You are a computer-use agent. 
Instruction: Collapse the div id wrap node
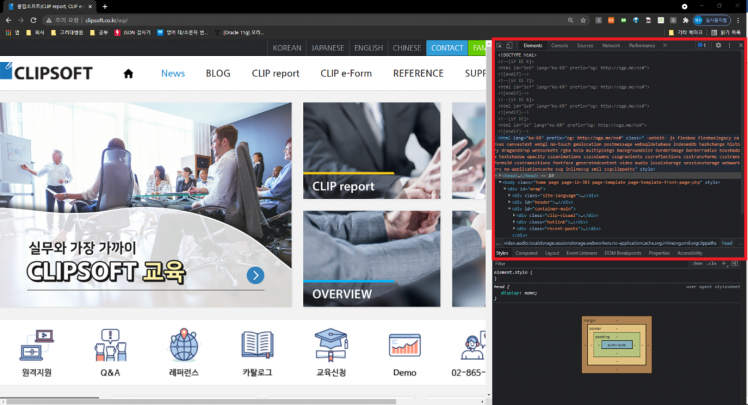pyautogui.click(x=505, y=189)
